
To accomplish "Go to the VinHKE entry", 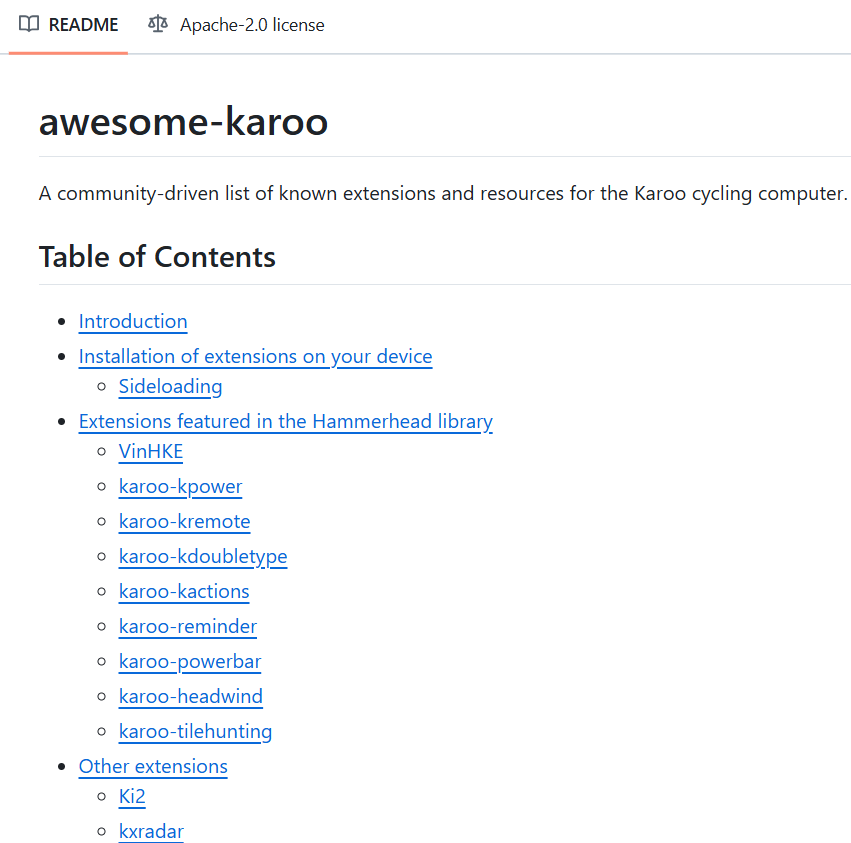I will (x=151, y=452).
